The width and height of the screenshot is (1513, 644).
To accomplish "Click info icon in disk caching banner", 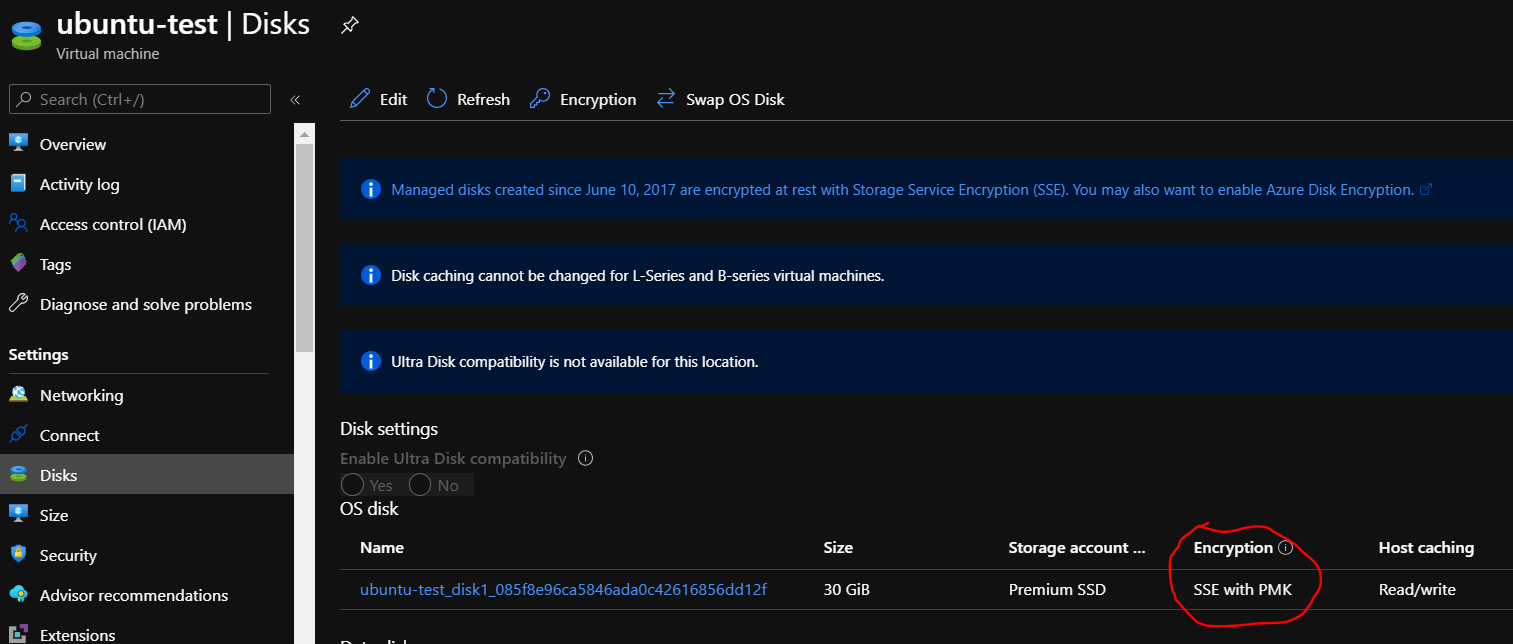I will click(x=371, y=275).
